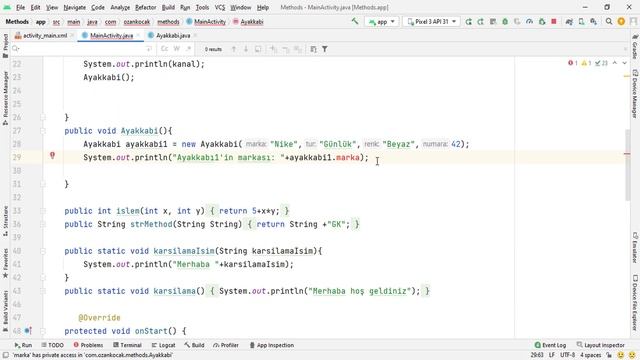This screenshot has width=640, height=360.
Task: Open the app run configuration dropdown
Action: 382,22
